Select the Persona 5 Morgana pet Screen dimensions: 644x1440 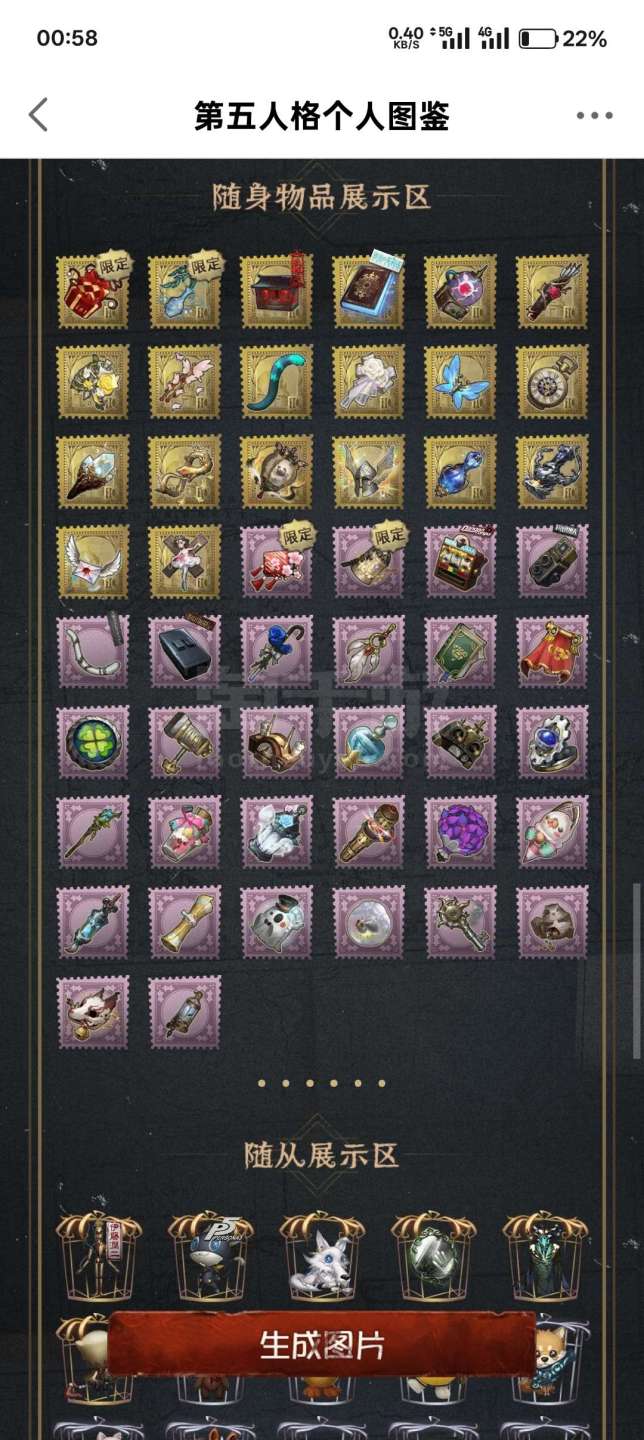tap(210, 1257)
